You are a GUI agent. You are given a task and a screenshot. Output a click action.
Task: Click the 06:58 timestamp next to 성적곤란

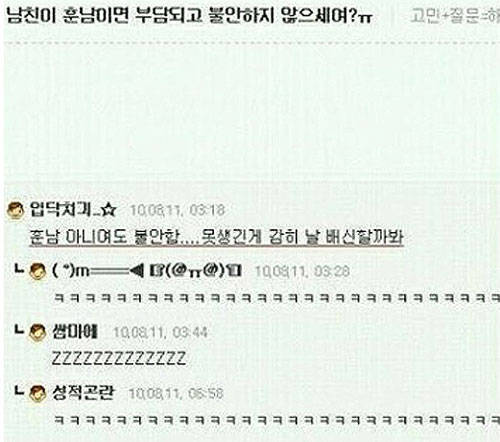[176, 394]
